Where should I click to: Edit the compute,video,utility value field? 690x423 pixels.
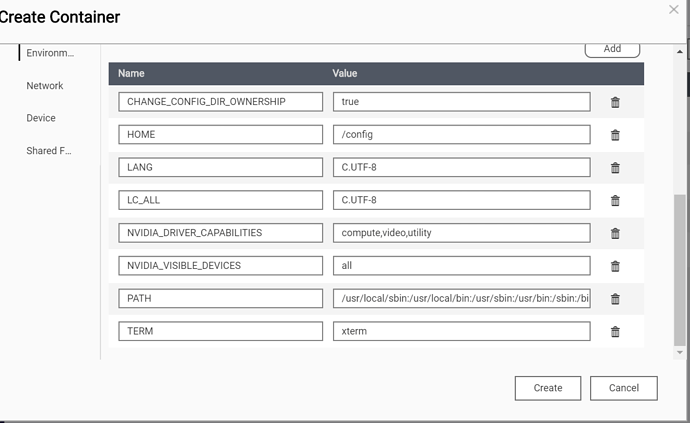coord(462,233)
